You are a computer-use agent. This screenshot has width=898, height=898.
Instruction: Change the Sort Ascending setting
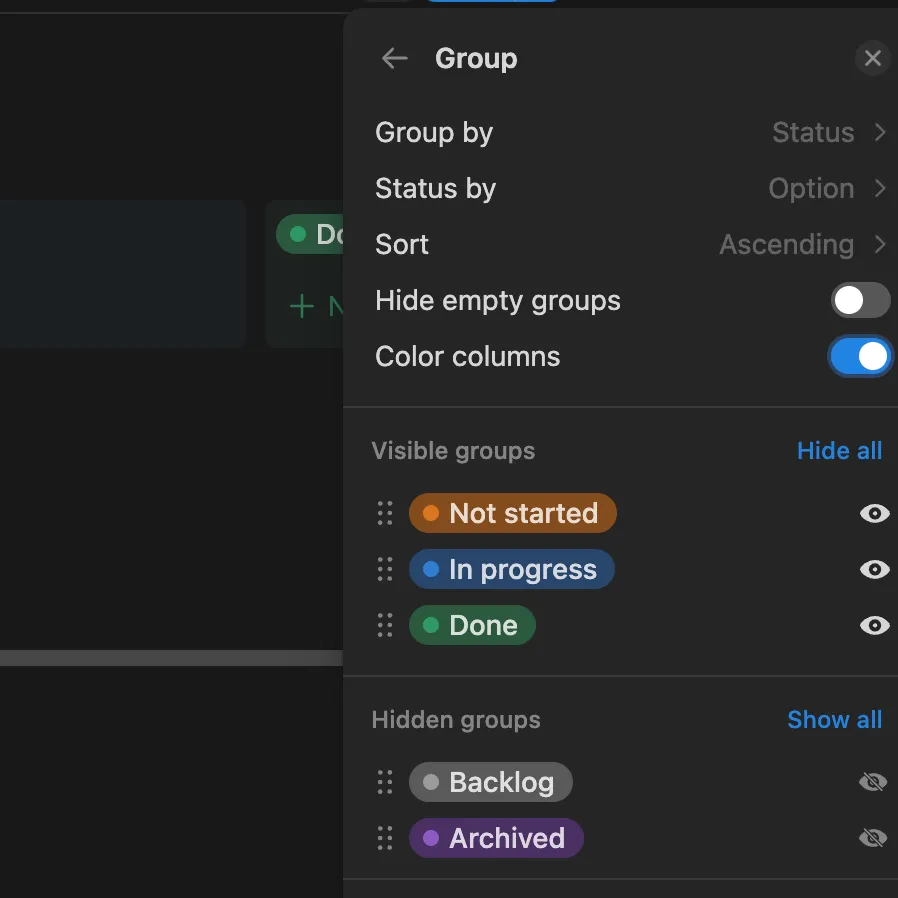coord(630,245)
